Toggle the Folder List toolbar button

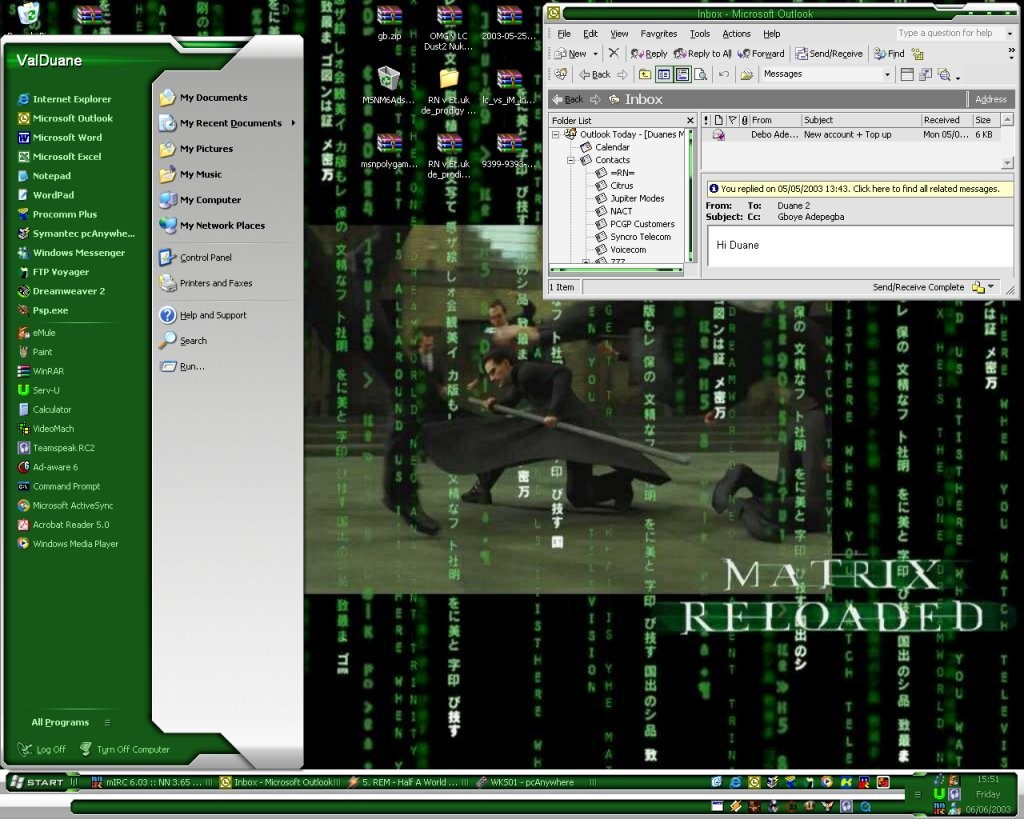pos(664,74)
